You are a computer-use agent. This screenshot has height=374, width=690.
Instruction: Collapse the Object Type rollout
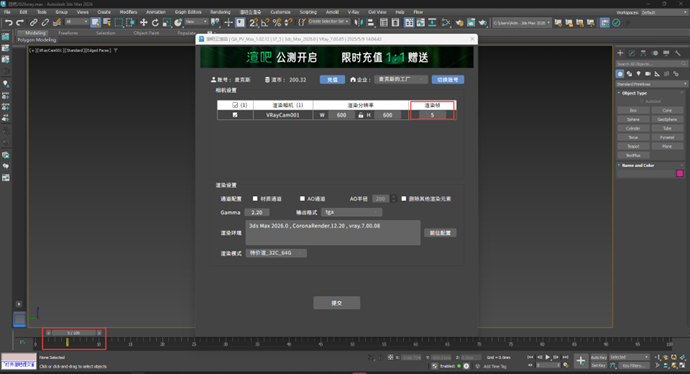coord(634,93)
